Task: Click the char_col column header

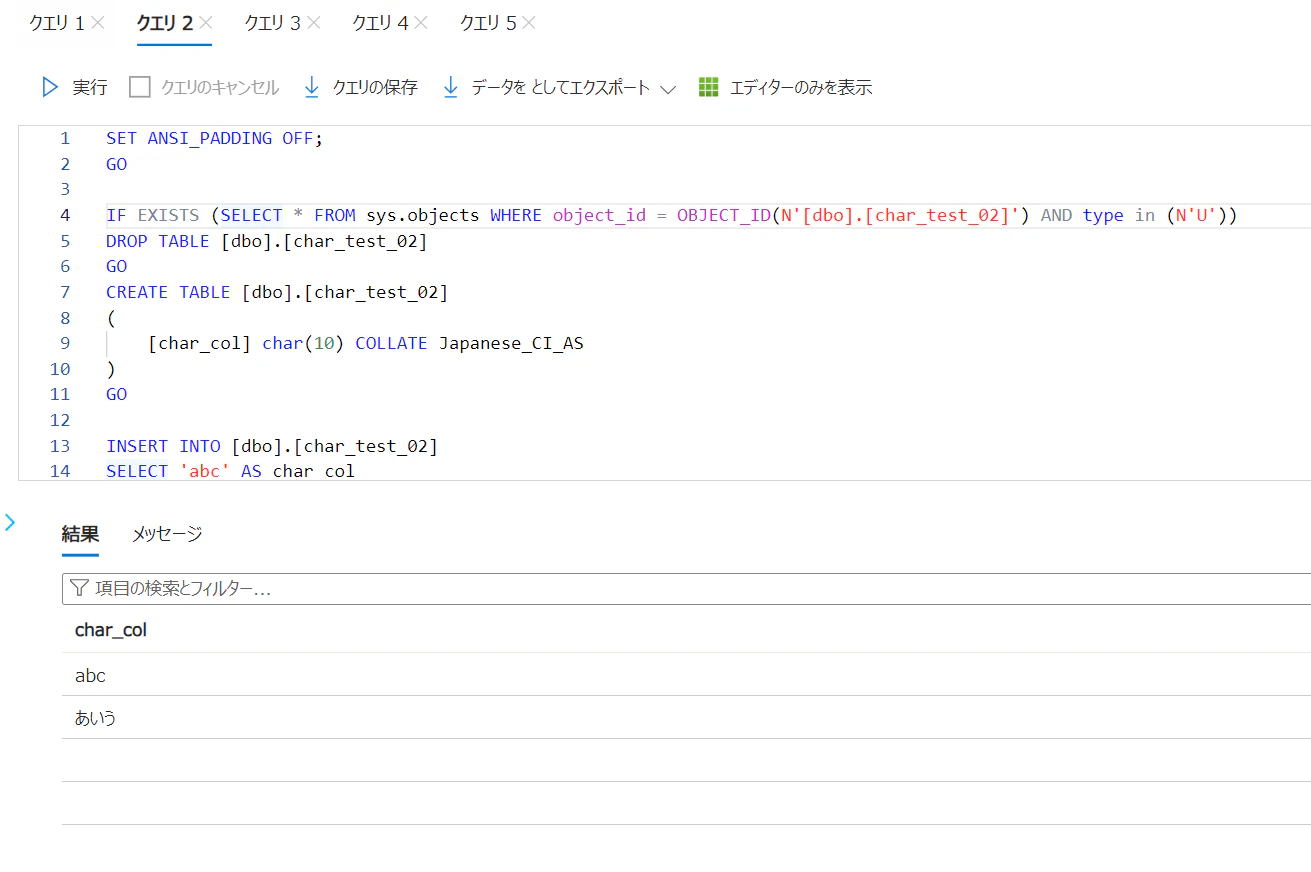Action: 111,630
